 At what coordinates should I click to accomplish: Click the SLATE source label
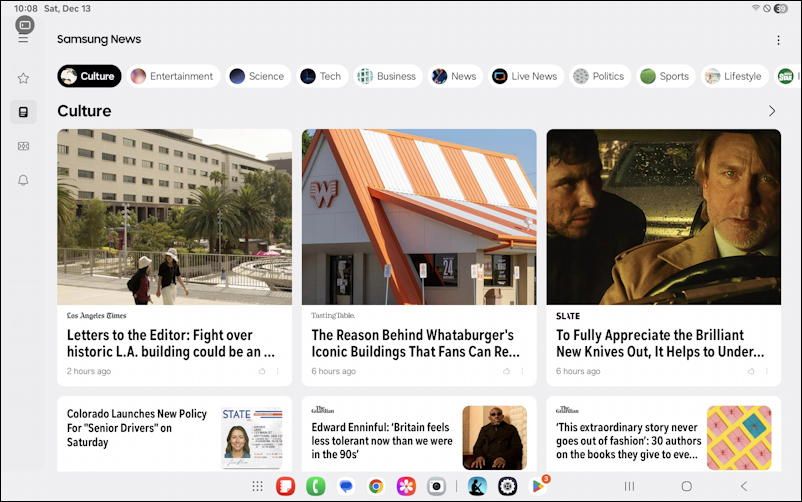568,316
